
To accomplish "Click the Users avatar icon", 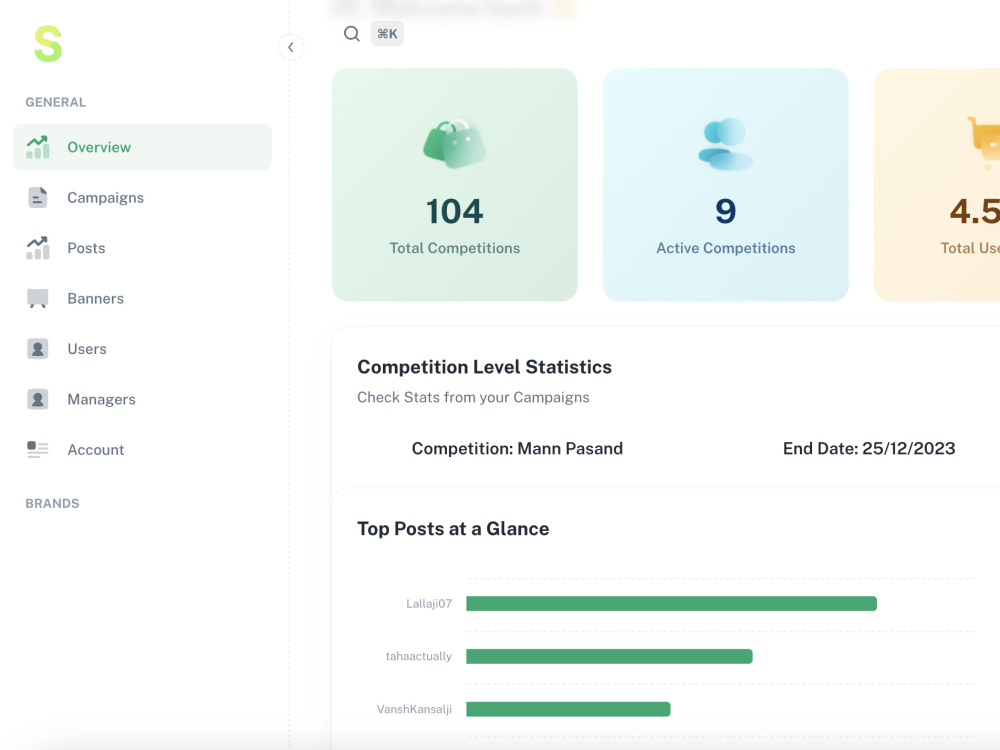I will (x=38, y=349).
